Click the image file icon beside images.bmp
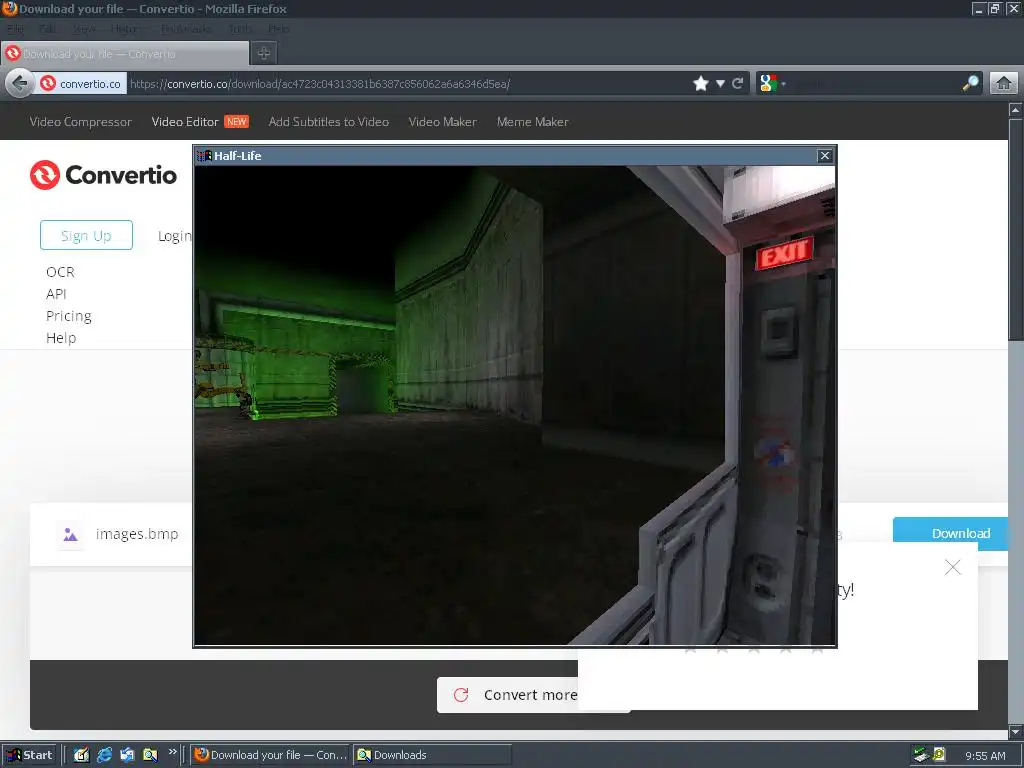This screenshot has height=768, width=1024. (71, 535)
